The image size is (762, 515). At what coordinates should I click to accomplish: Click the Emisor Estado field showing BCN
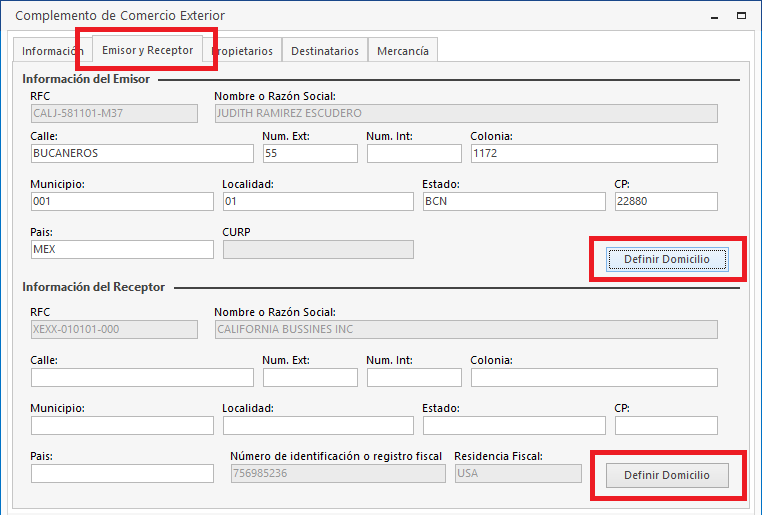point(514,202)
